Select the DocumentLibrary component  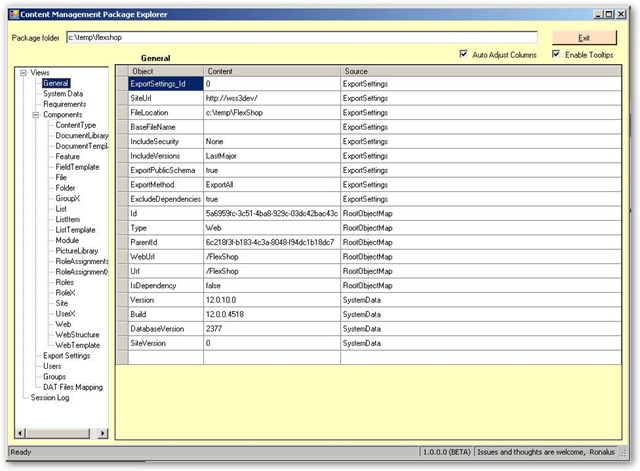coord(82,136)
